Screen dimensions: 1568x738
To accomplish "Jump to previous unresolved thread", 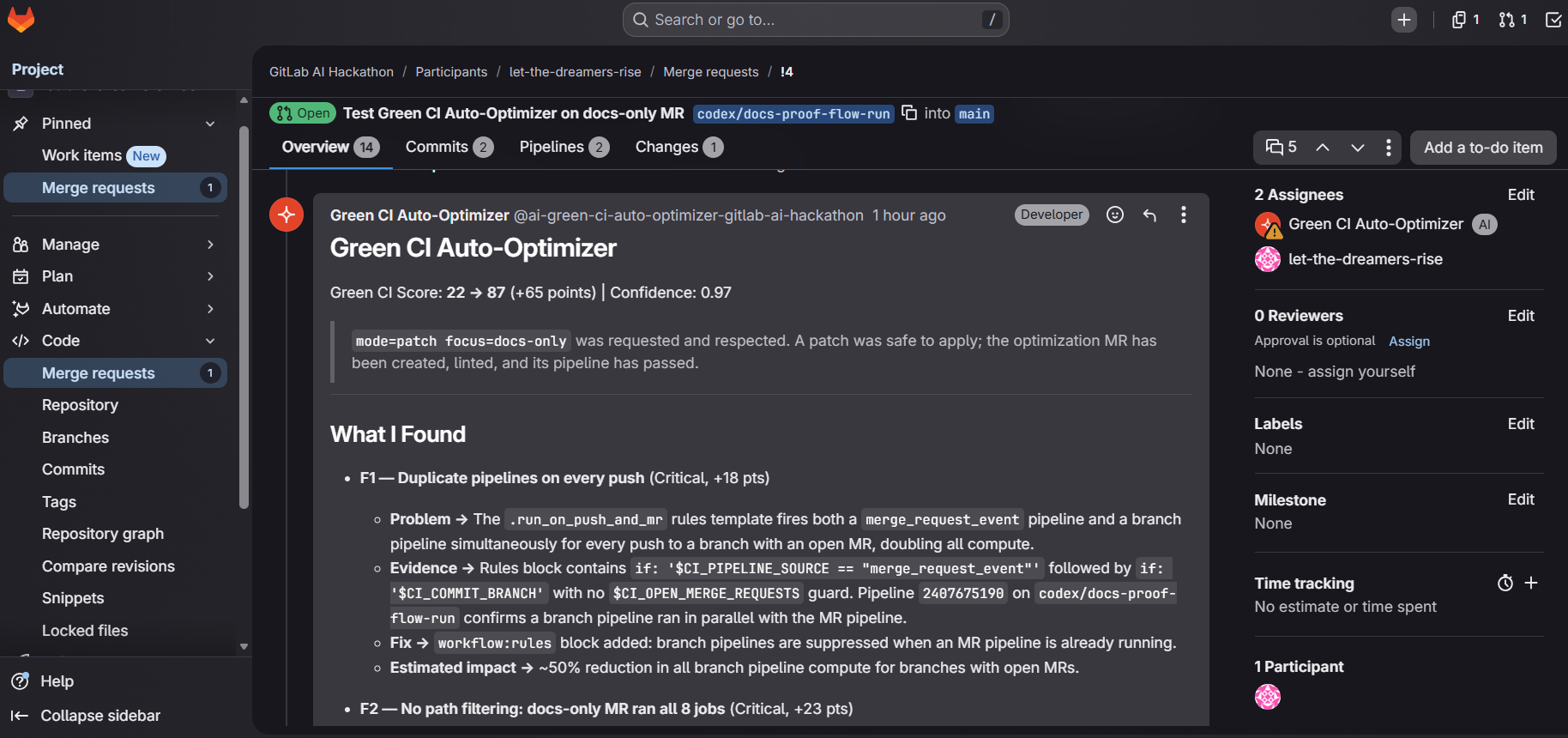I will click(x=1323, y=148).
